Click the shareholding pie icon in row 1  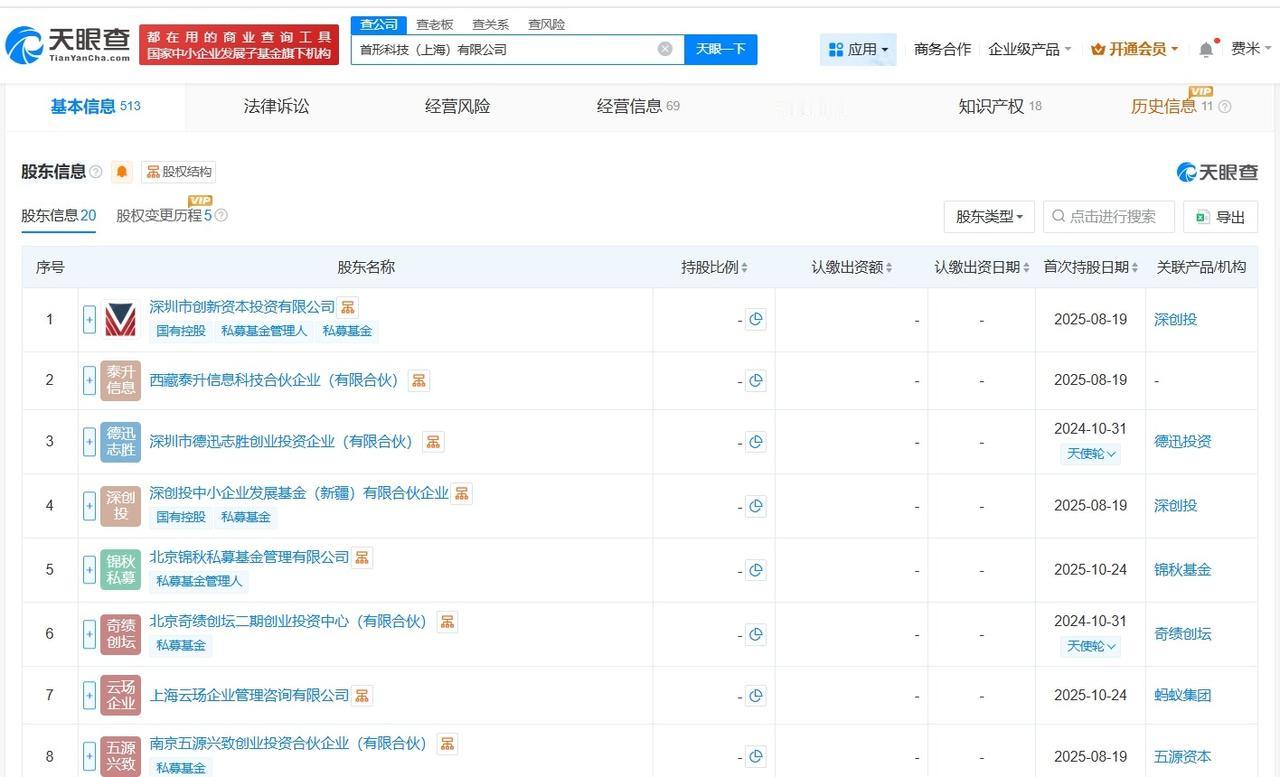[x=756, y=320]
